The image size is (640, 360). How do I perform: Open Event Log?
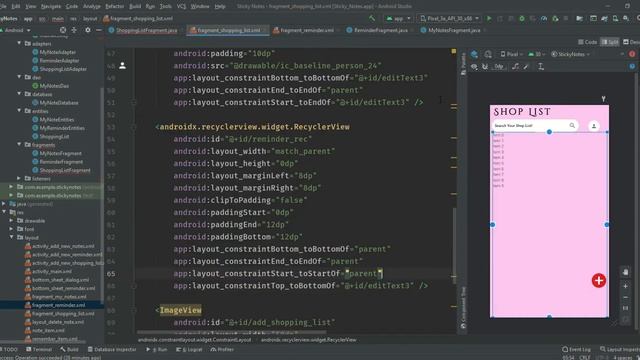click(x=576, y=349)
